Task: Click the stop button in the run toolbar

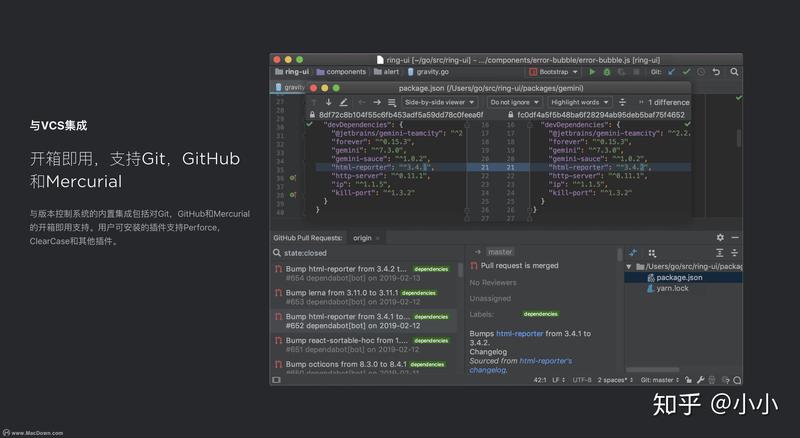Action: coord(636,72)
